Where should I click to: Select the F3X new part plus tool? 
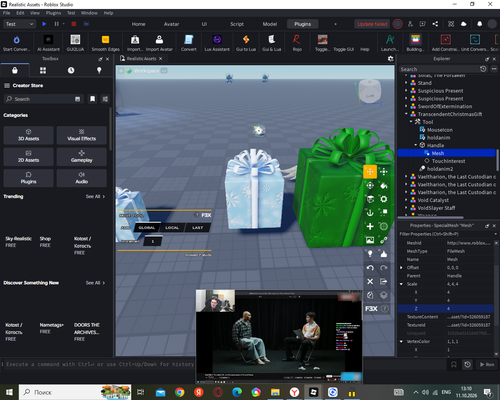coord(370,226)
